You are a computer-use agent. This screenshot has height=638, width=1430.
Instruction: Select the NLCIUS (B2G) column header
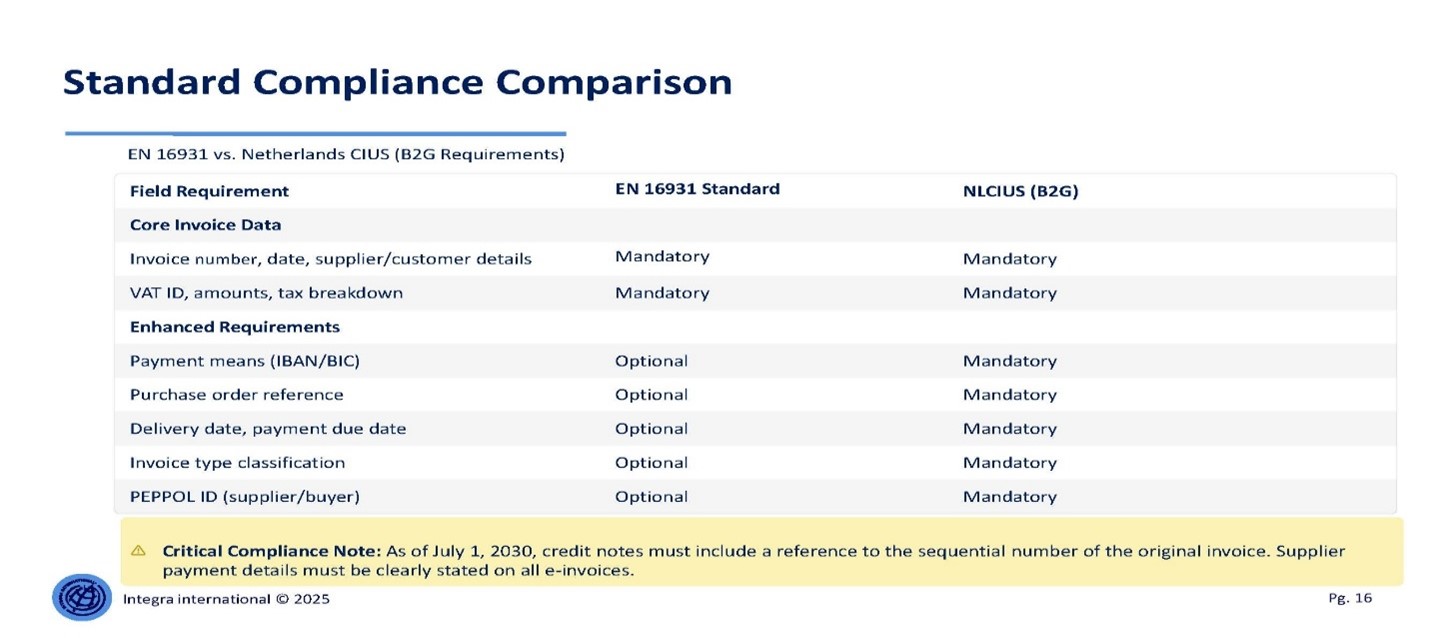(x=1020, y=191)
